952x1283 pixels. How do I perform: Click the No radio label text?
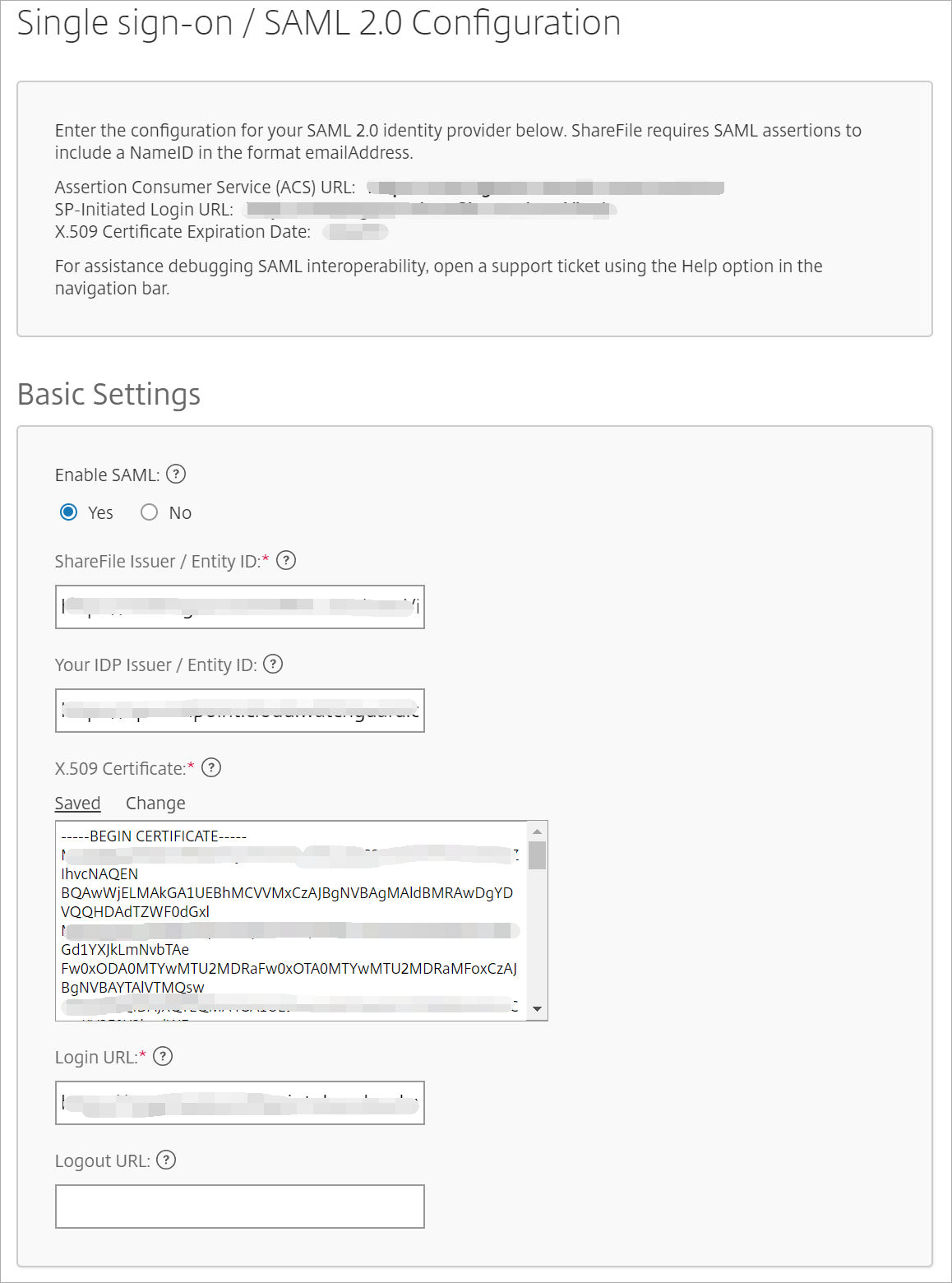point(180,513)
